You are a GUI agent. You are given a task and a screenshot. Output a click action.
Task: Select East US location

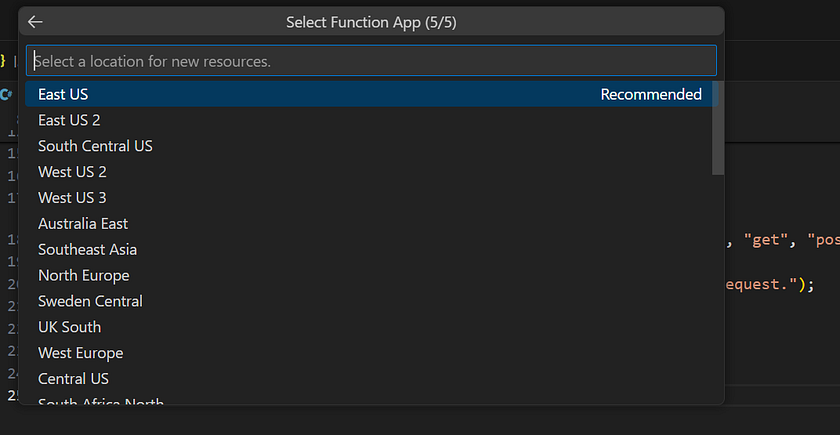[x=64, y=94]
